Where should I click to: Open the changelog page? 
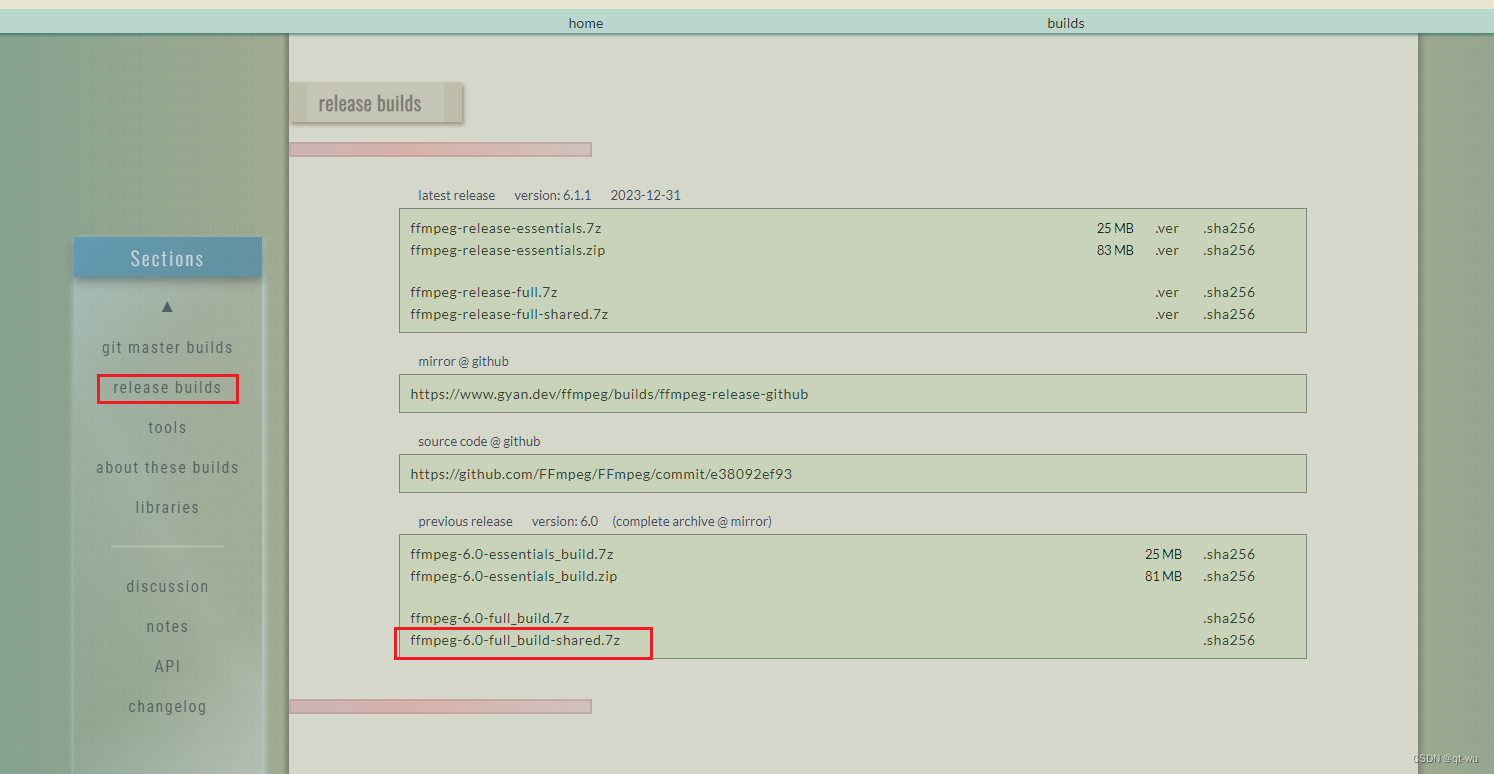pos(167,707)
